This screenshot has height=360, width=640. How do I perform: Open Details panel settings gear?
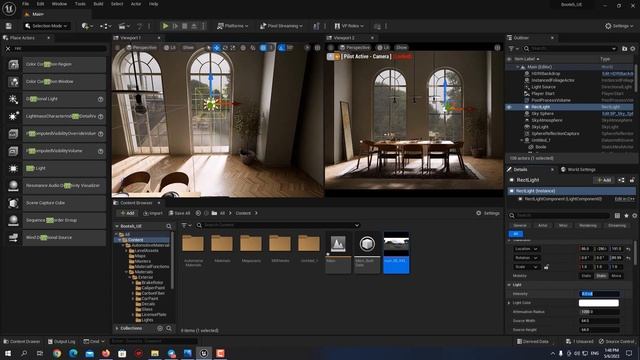[634, 215]
